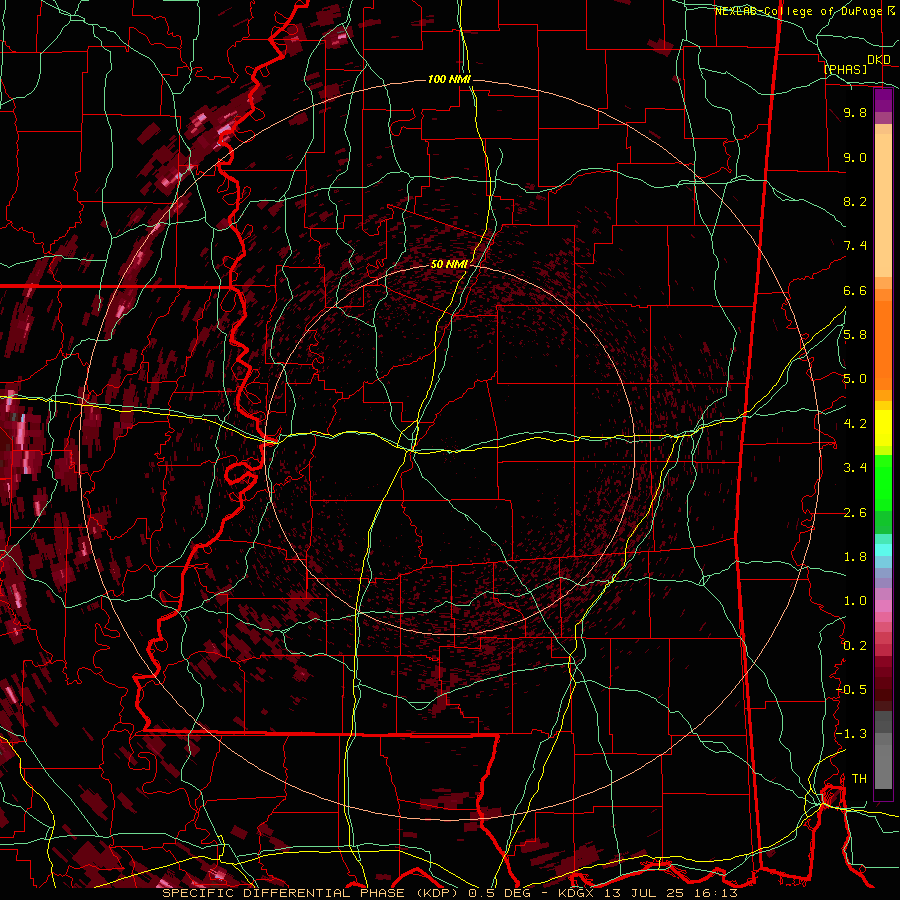900x900 pixels.
Task: Click the 1.0 value on the scale
Action: point(855,601)
